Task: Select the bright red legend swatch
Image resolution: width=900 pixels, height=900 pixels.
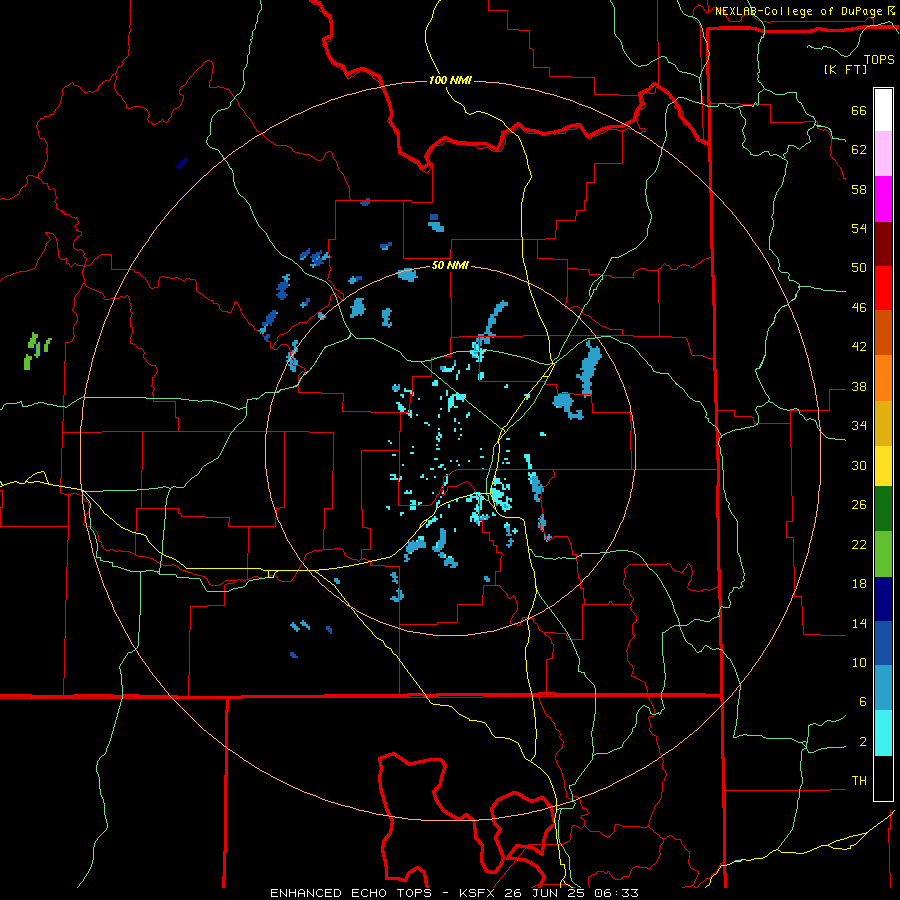Action: 883,288
